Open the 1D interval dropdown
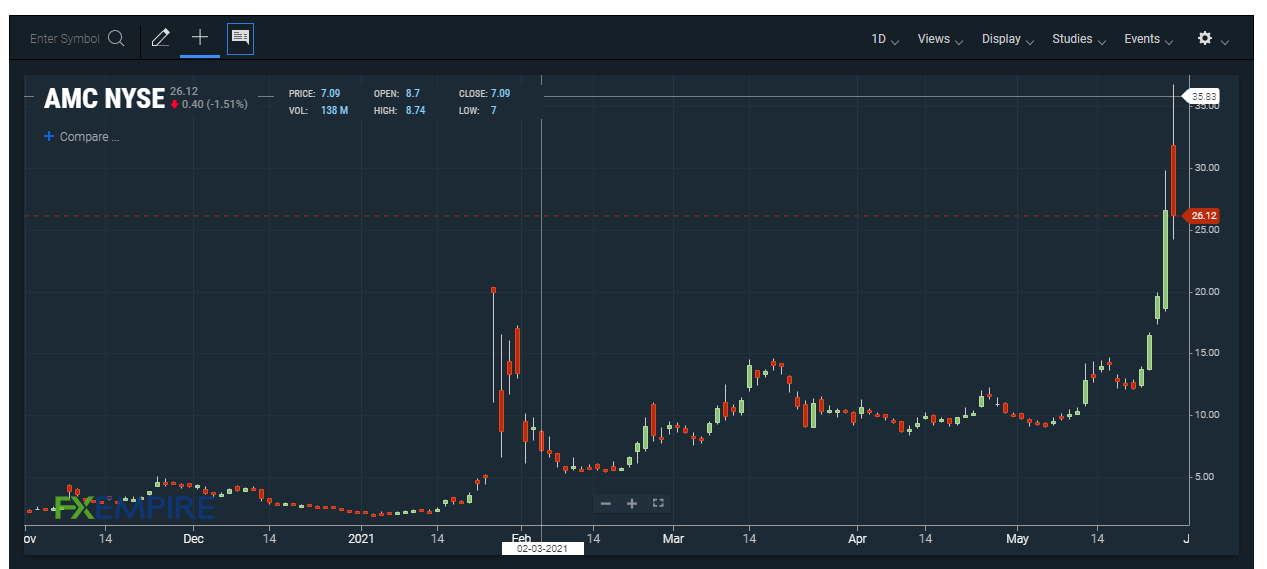This screenshot has width=1267, height=569. pos(884,39)
